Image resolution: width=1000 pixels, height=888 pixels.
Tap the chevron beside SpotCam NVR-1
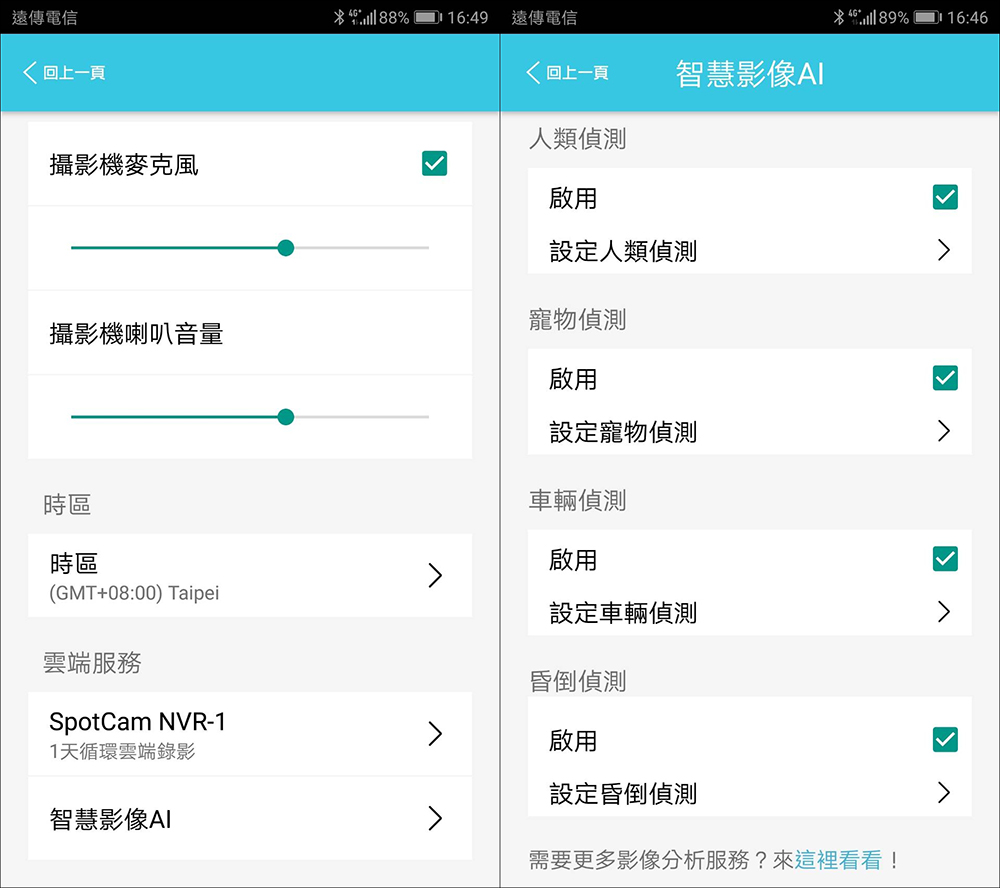[435, 734]
